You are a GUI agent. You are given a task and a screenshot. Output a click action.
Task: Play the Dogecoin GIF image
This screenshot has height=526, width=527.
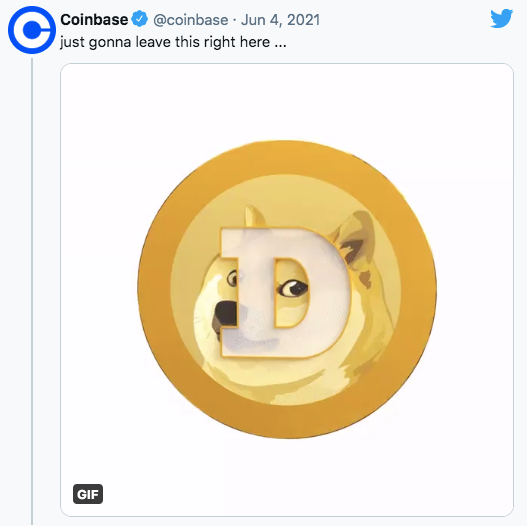pos(287,290)
